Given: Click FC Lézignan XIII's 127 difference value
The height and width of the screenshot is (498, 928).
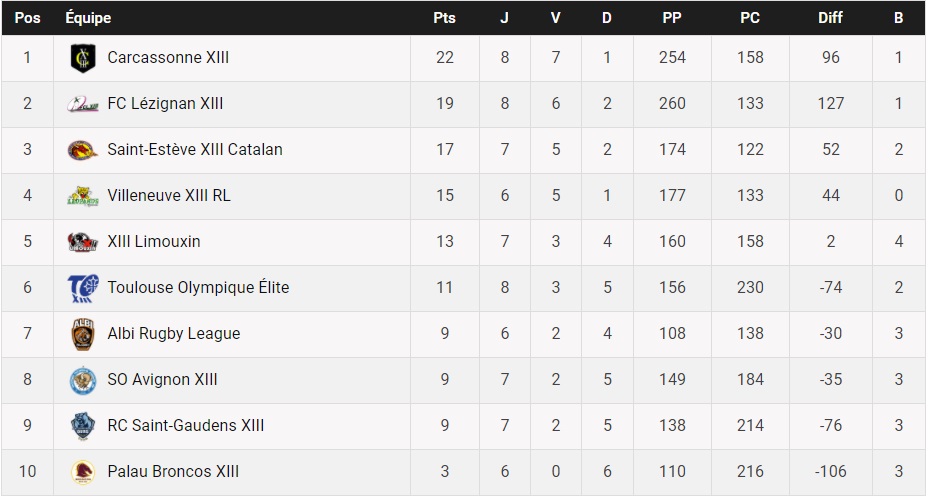Looking at the screenshot, I should click(830, 104).
